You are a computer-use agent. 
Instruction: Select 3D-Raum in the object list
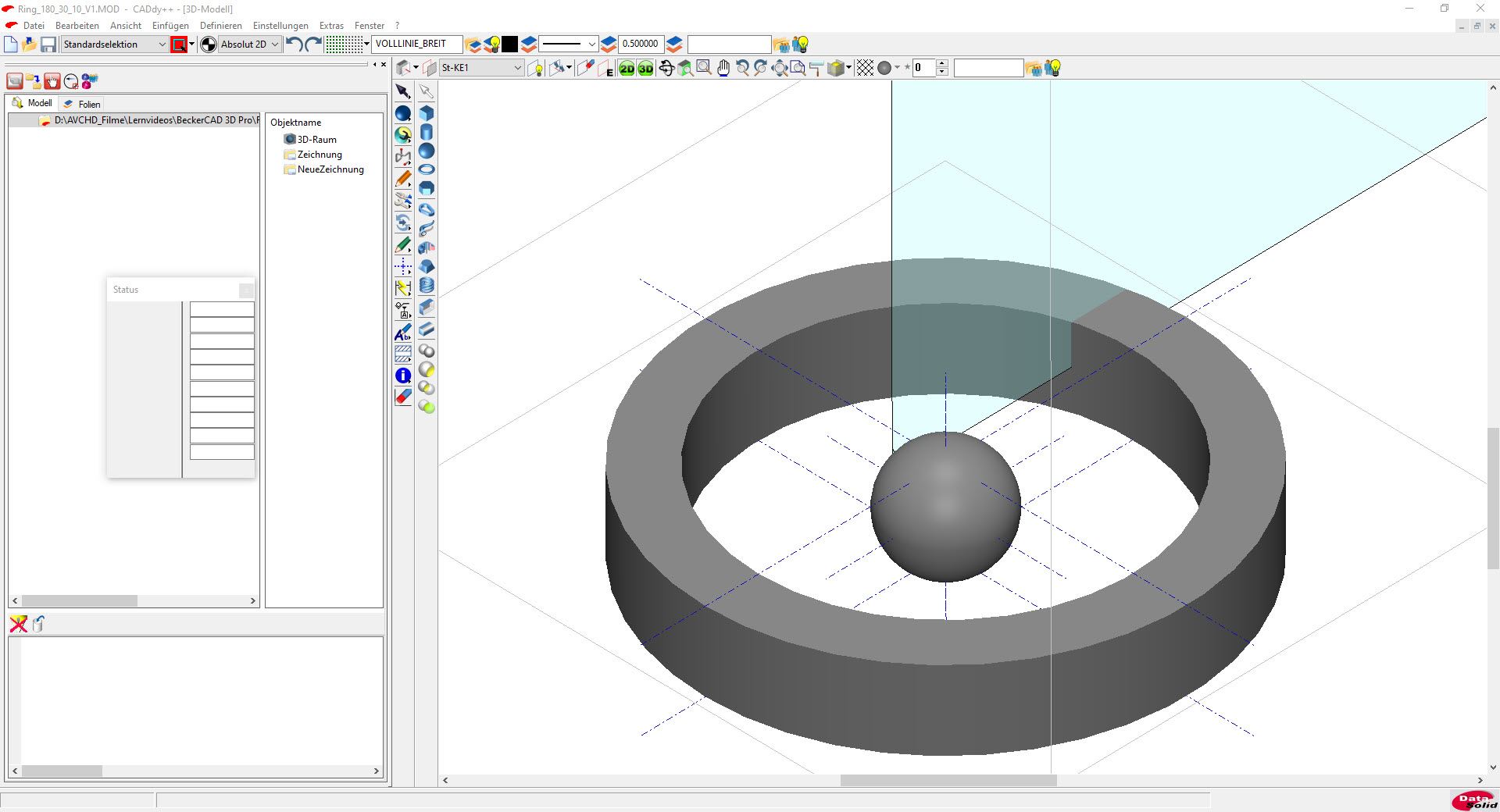pyautogui.click(x=316, y=140)
